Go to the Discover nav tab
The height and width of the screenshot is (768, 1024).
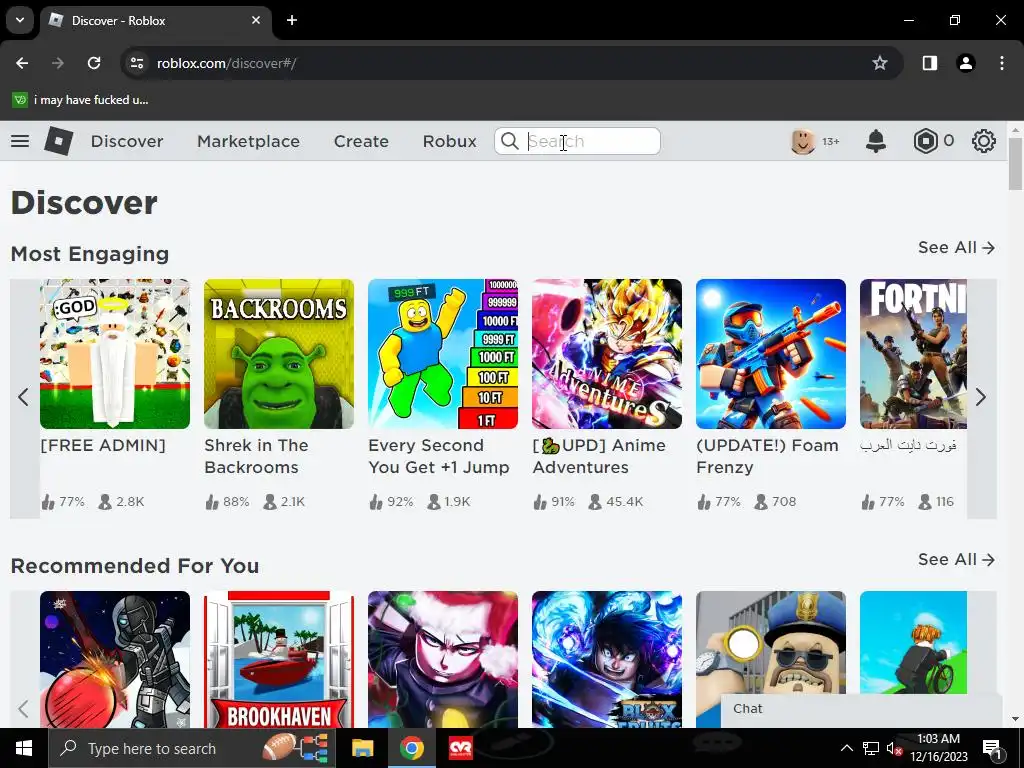(127, 141)
